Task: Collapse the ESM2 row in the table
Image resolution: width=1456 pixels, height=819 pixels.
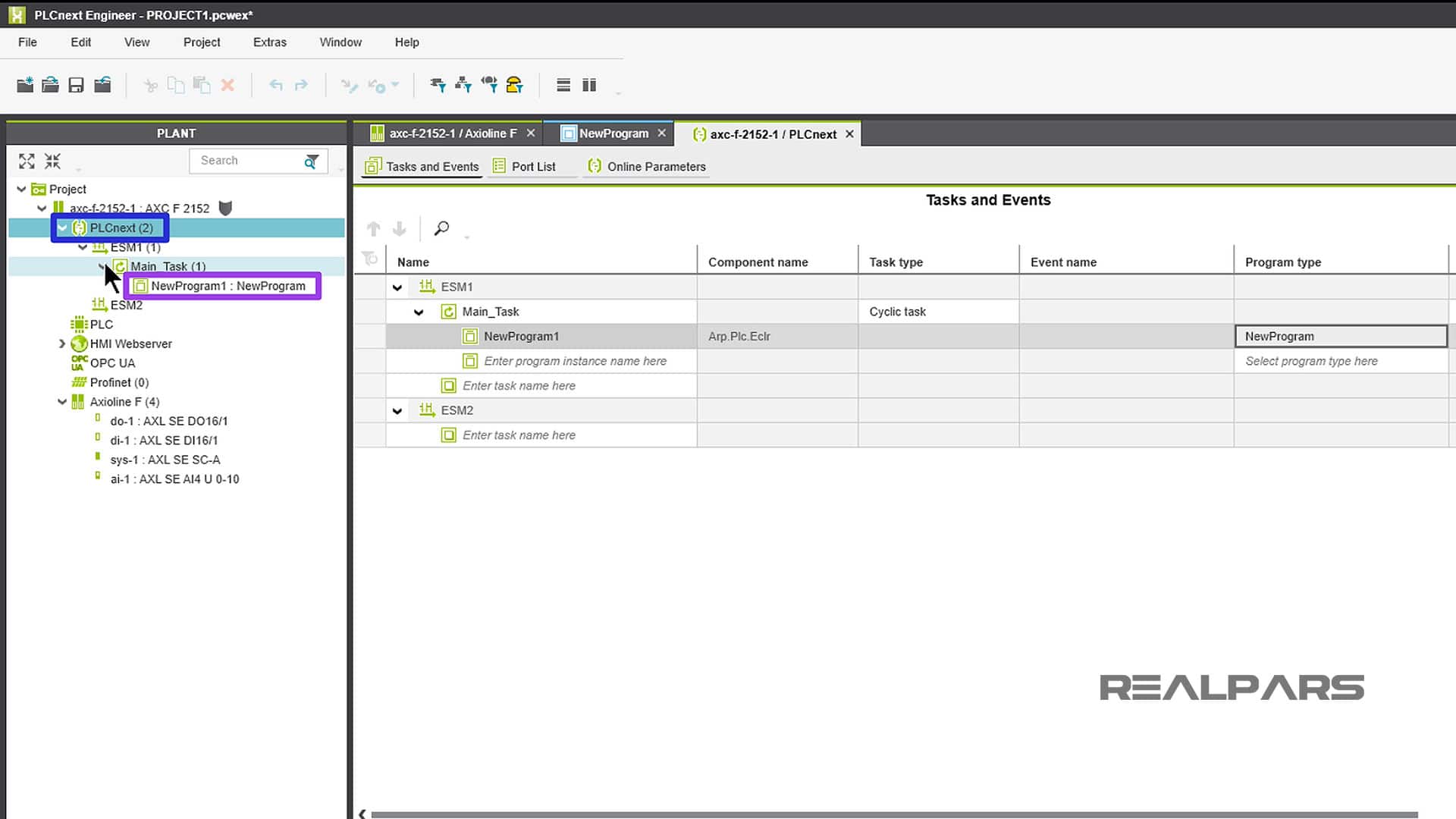Action: coord(397,411)
